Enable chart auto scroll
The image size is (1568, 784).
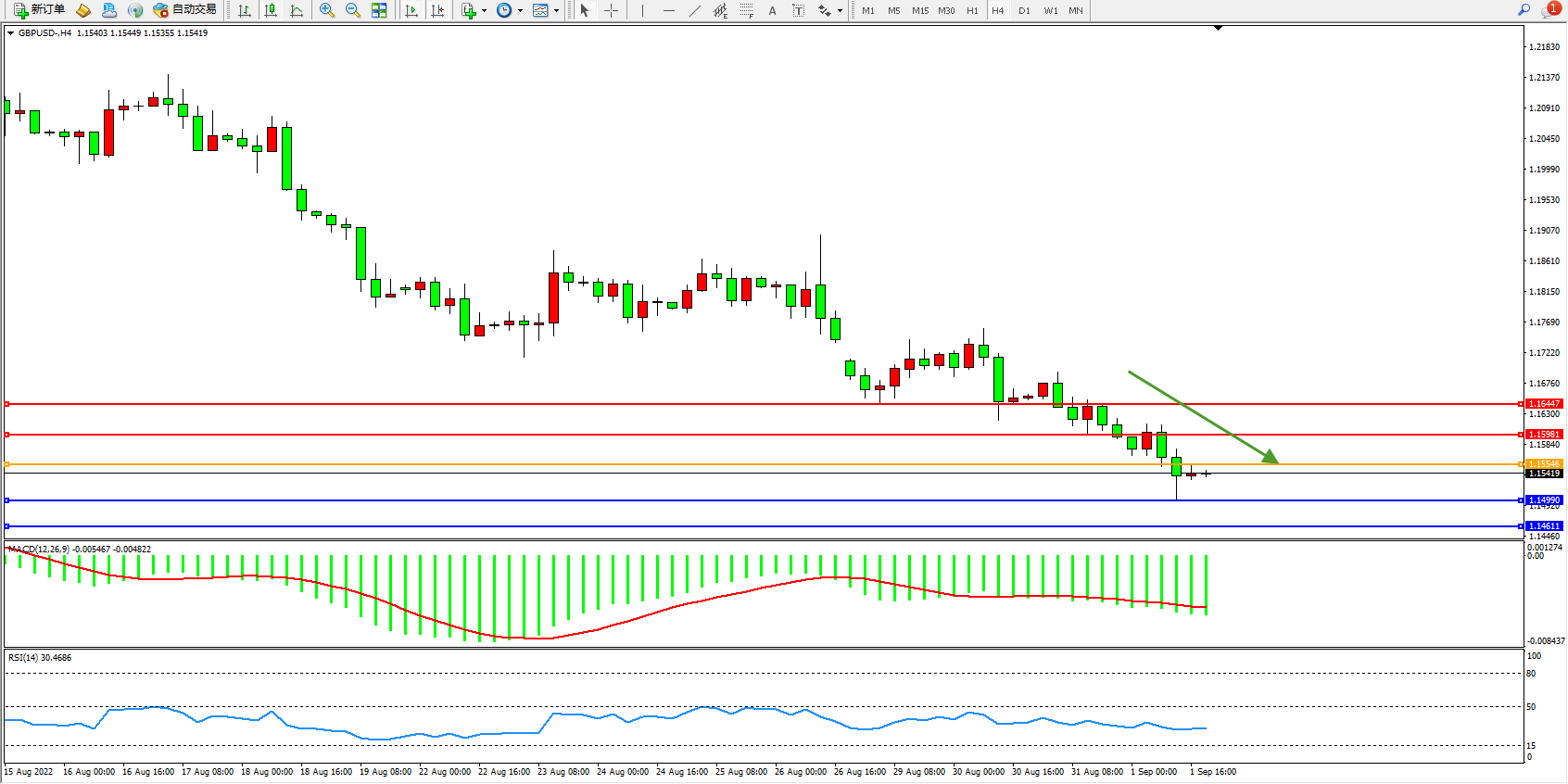[411, 10]
